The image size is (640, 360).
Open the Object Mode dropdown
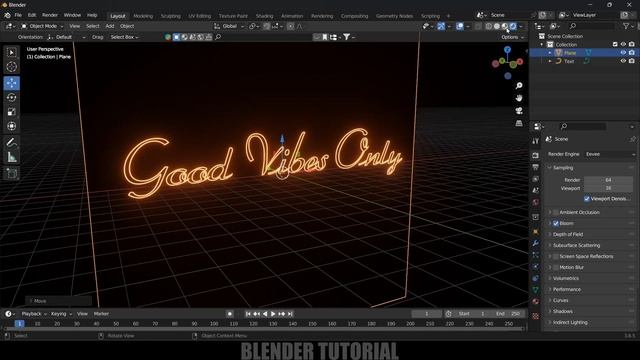(x=42, y=26)
